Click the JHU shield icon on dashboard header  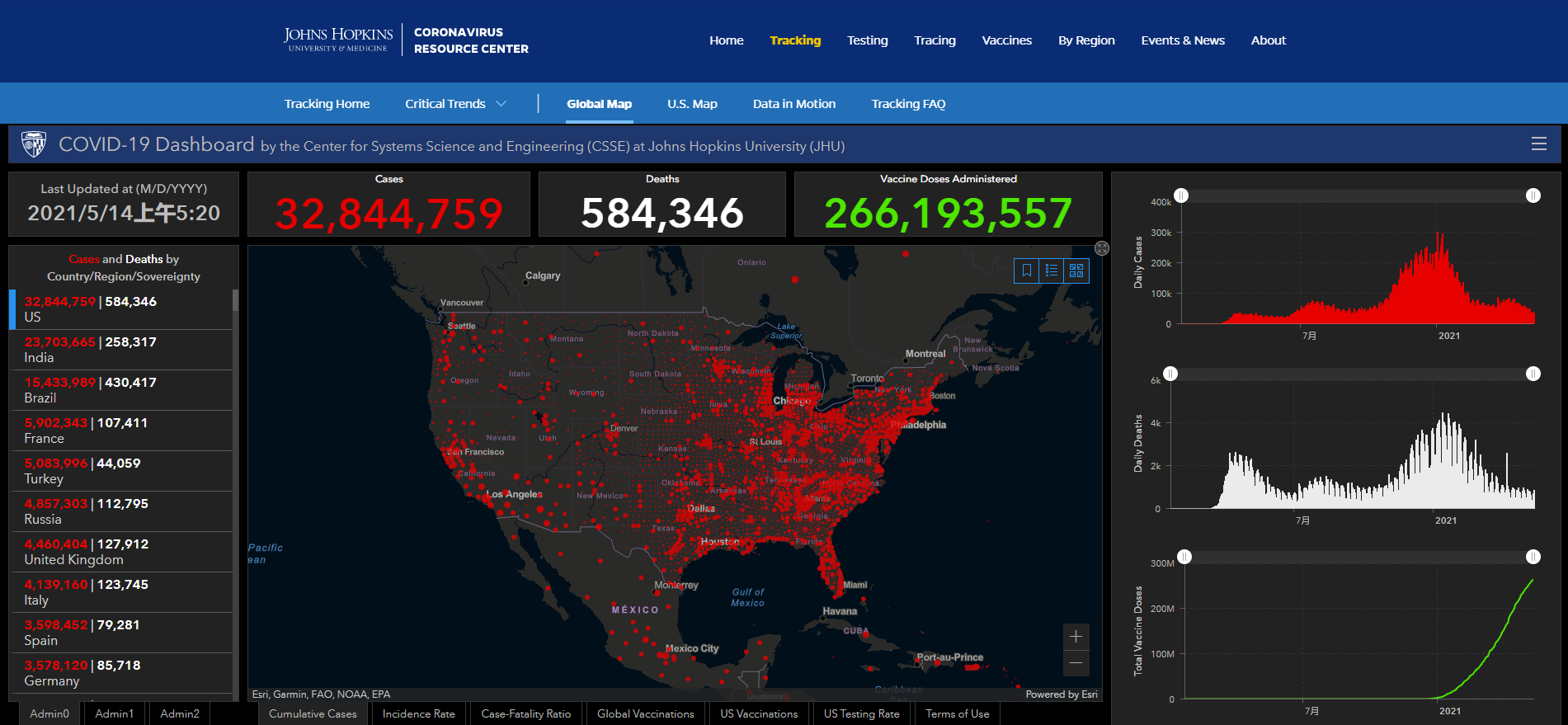tap(34, 144)
